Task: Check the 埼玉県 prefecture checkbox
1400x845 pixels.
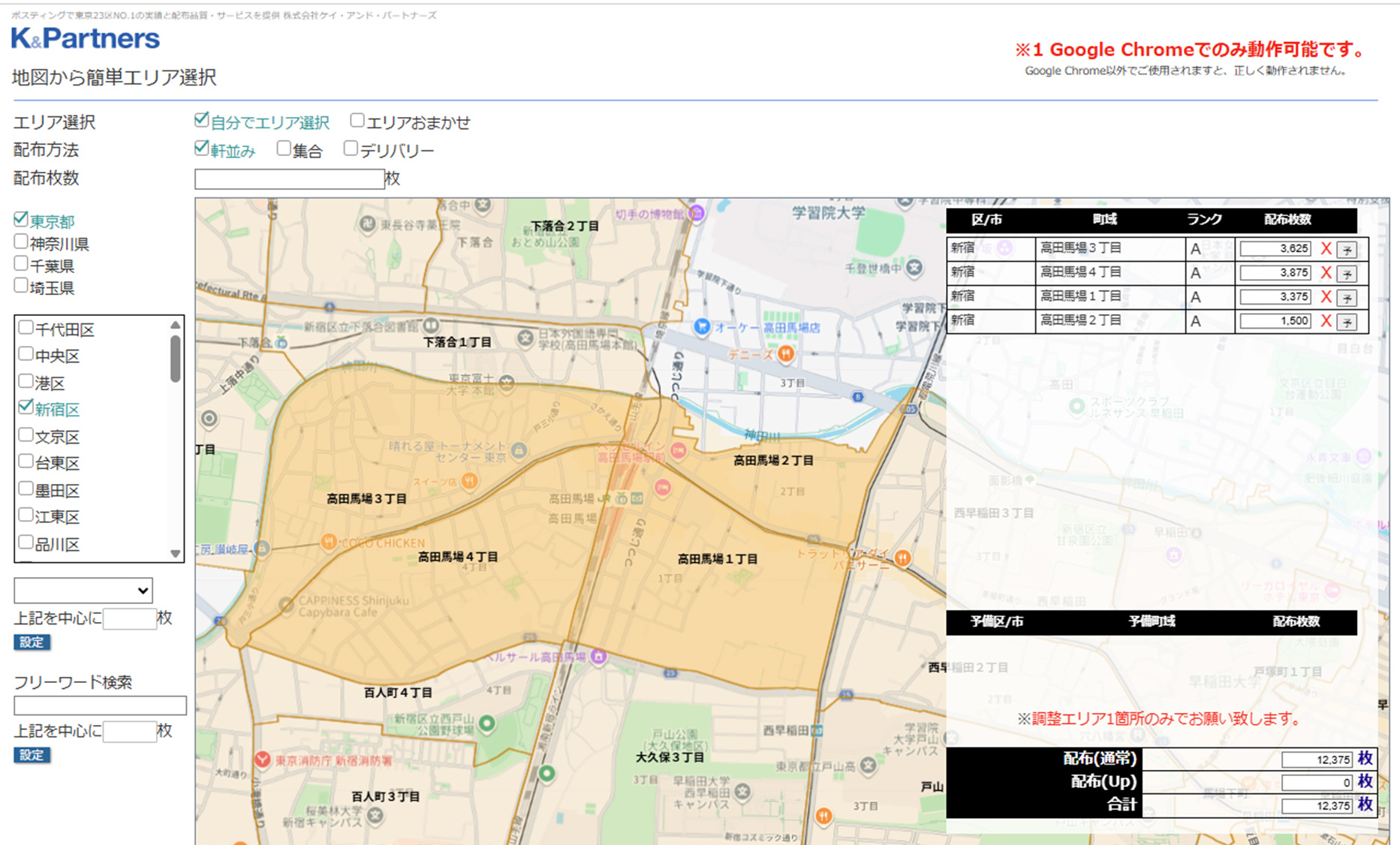Action: tap(21, 285)
